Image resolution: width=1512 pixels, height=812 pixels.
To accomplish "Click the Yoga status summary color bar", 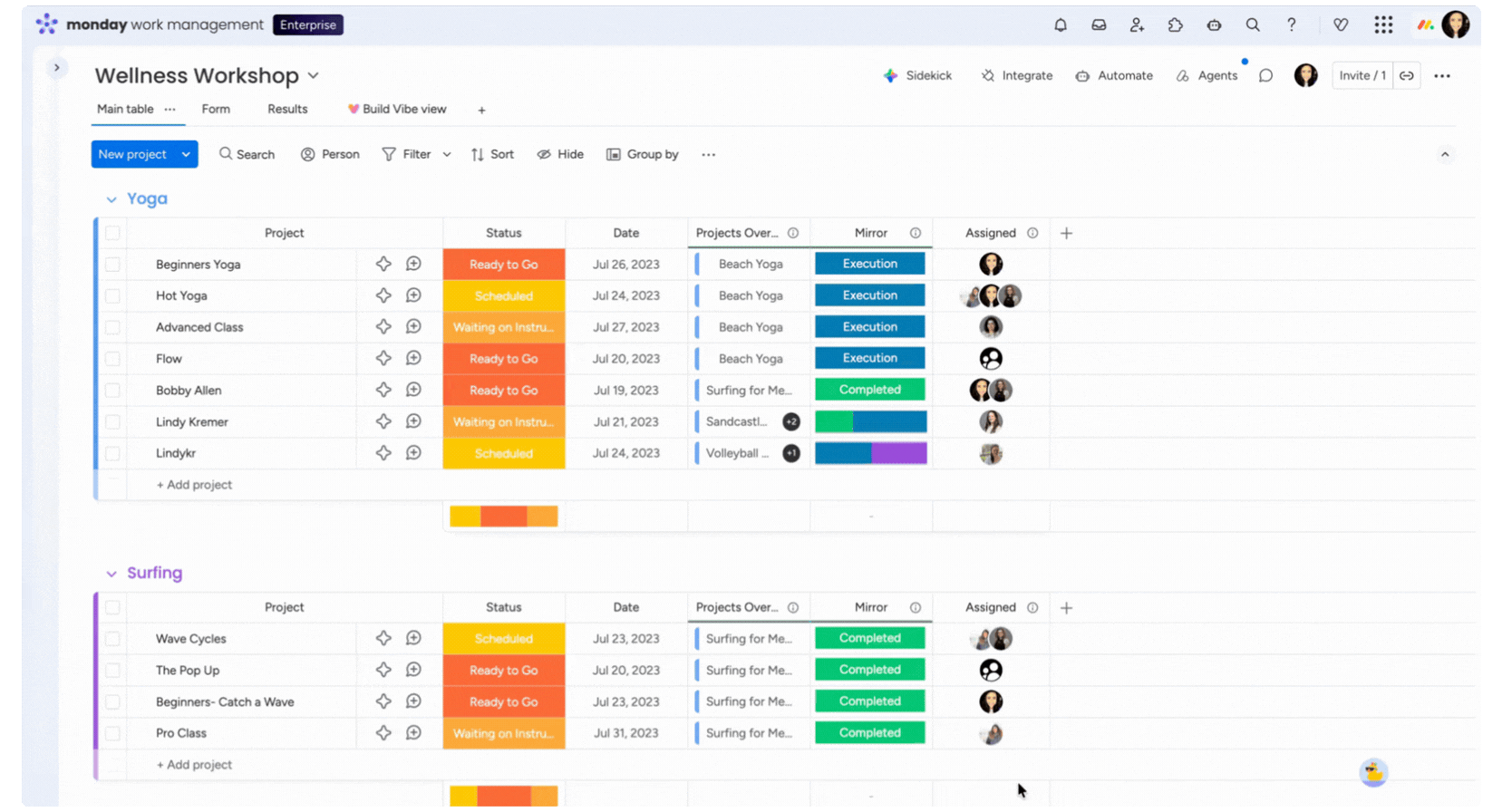I will tap(503, 517).
